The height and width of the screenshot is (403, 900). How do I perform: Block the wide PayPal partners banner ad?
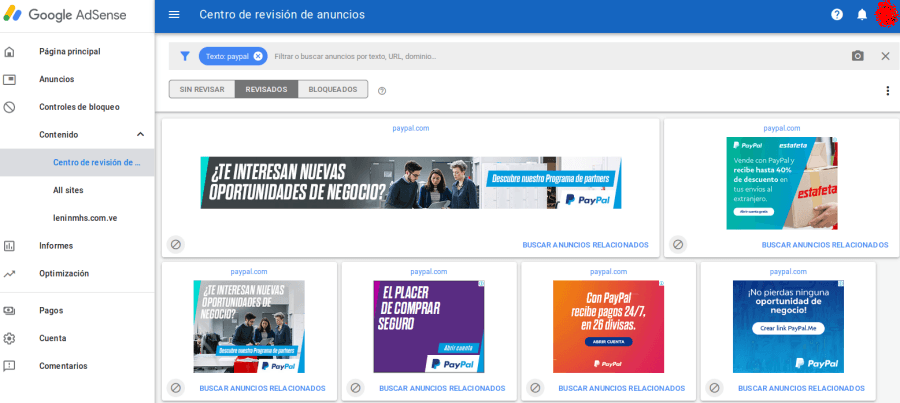point(176,245)
